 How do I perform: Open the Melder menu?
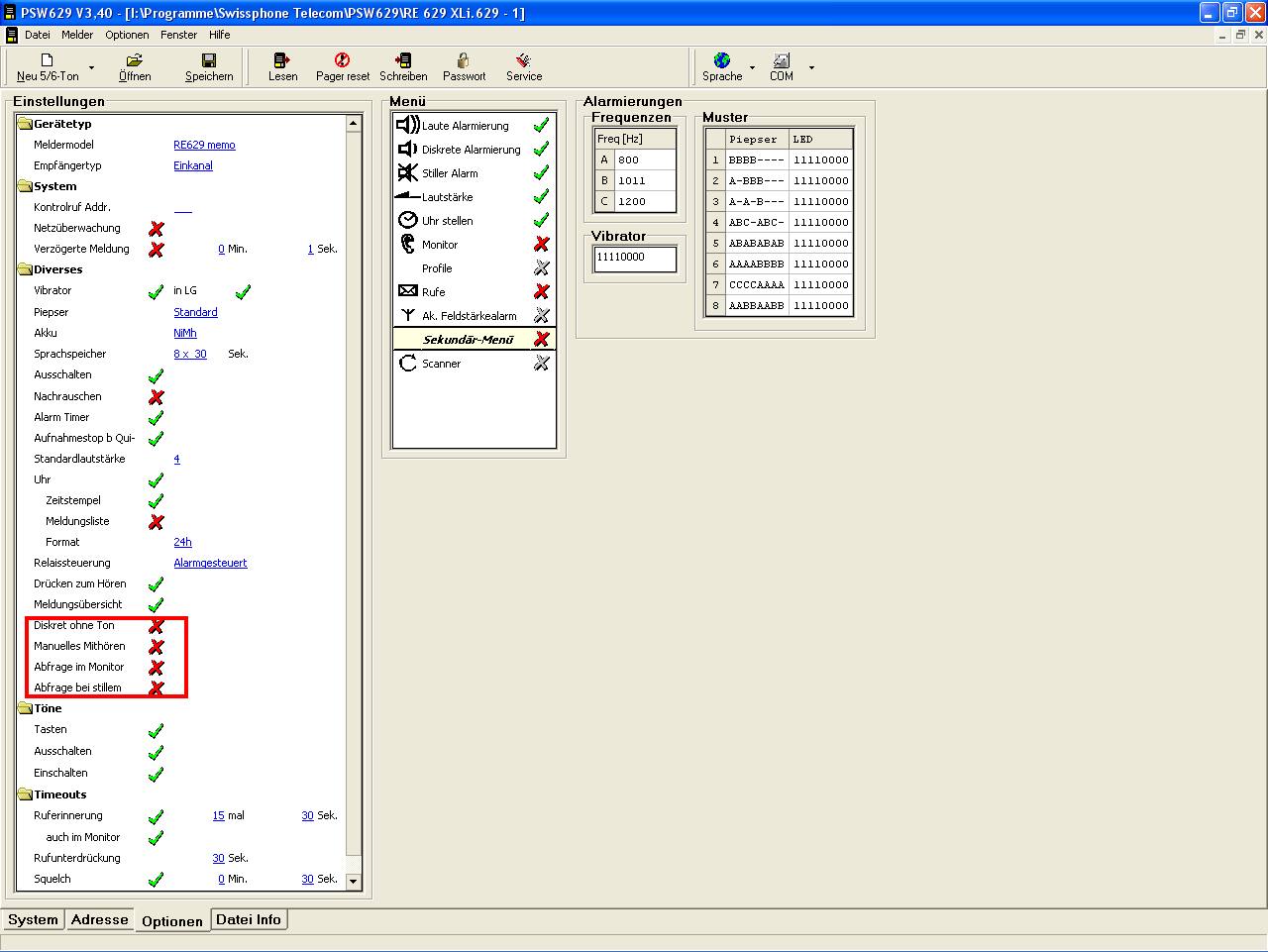(77, 35)
